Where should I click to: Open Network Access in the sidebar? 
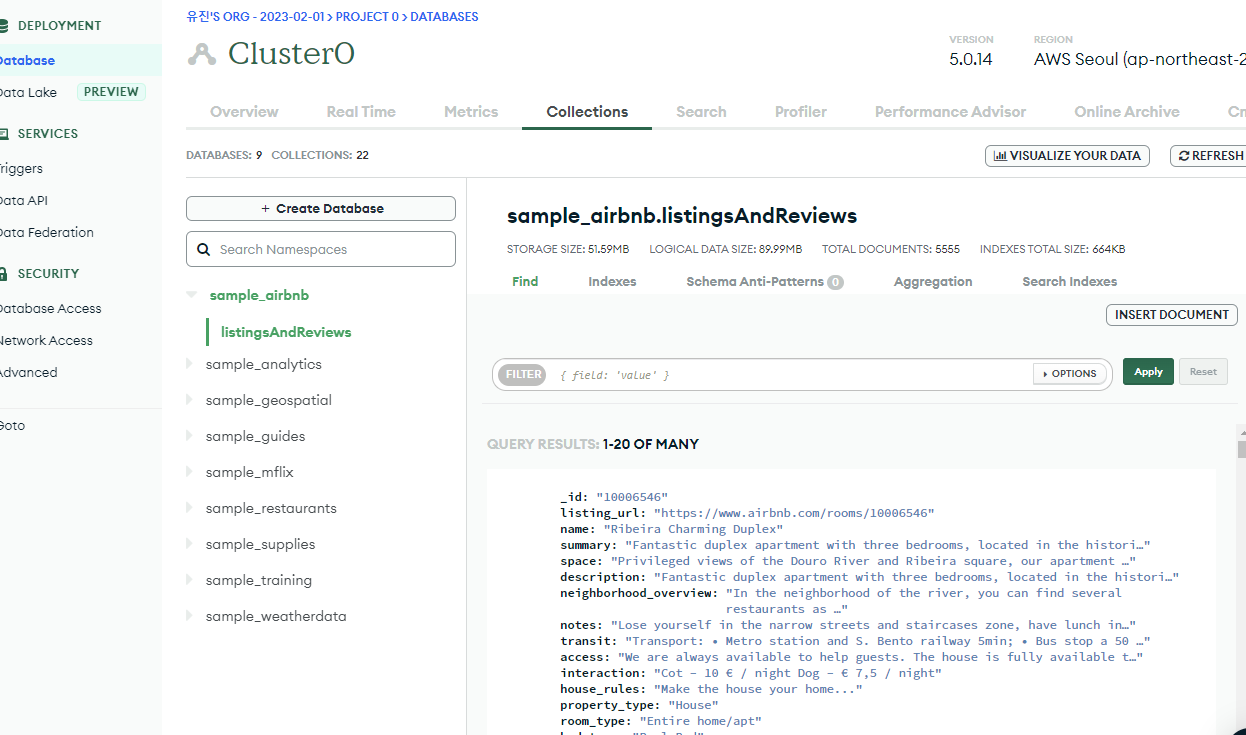click(46, 340)
